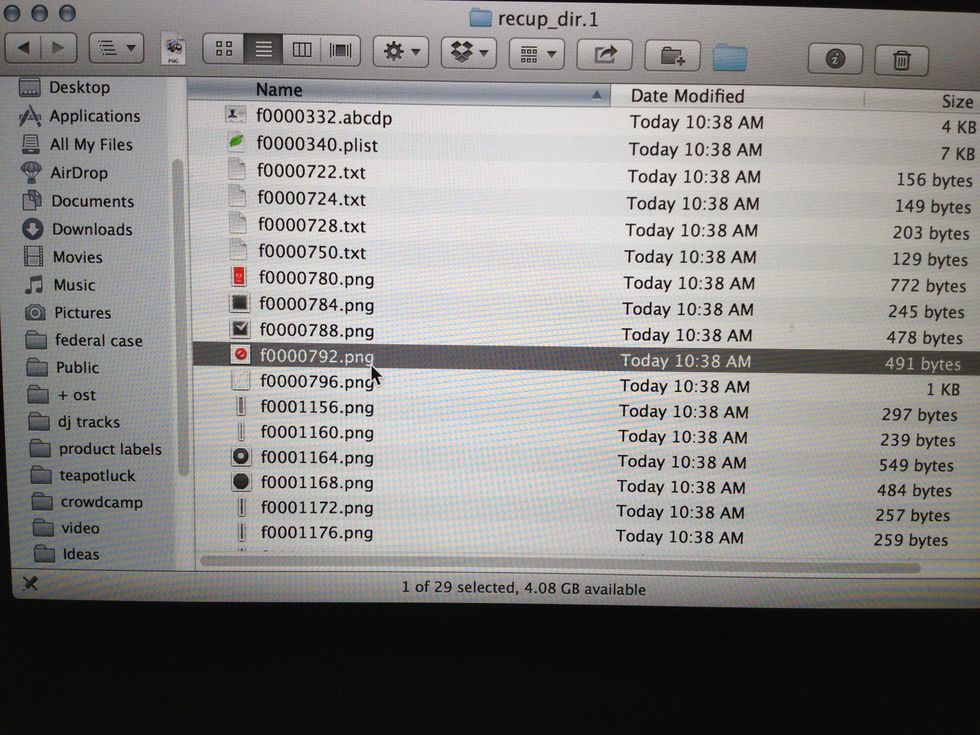The height and width of the screenshot is (735, 980).
Task: Switch to icon view
Action: click(224, 48)
